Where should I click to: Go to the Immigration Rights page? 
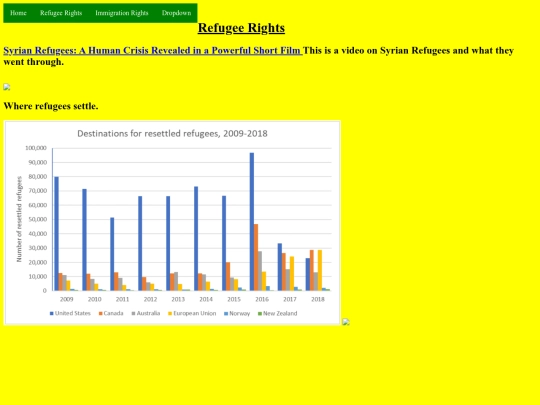(122, 13)
